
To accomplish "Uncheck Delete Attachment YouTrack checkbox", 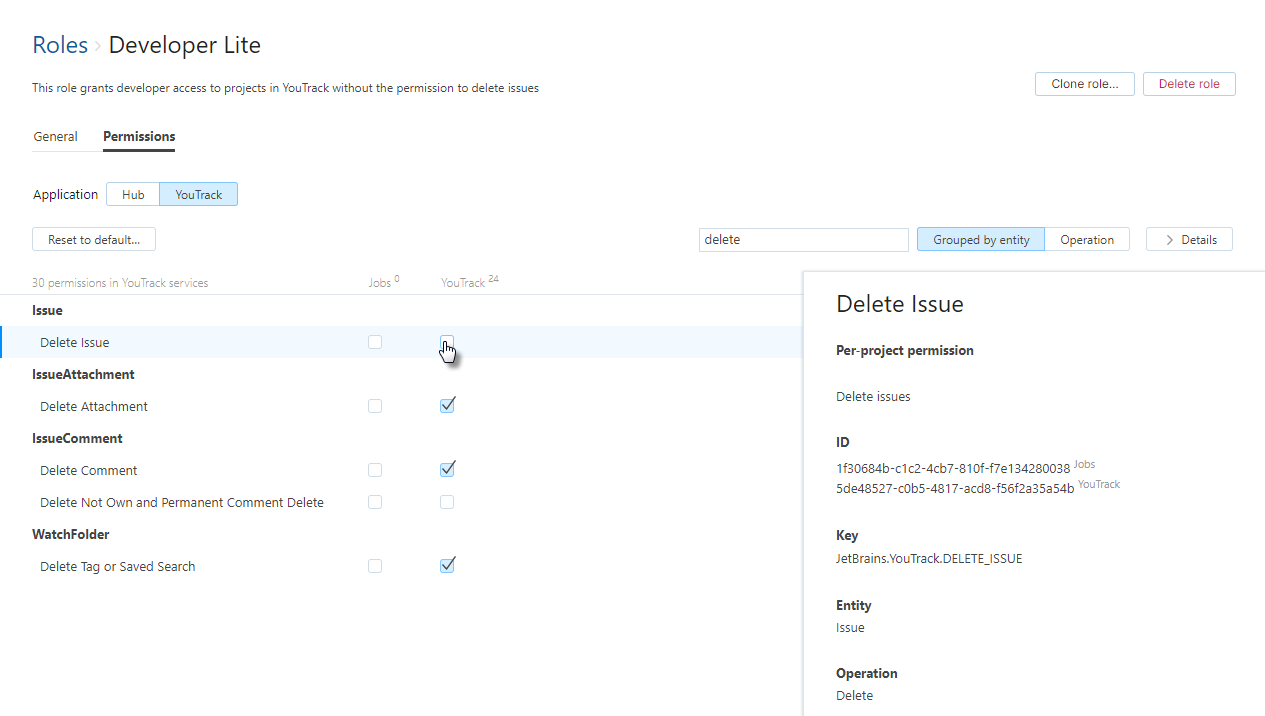I will tap(447, 405).
